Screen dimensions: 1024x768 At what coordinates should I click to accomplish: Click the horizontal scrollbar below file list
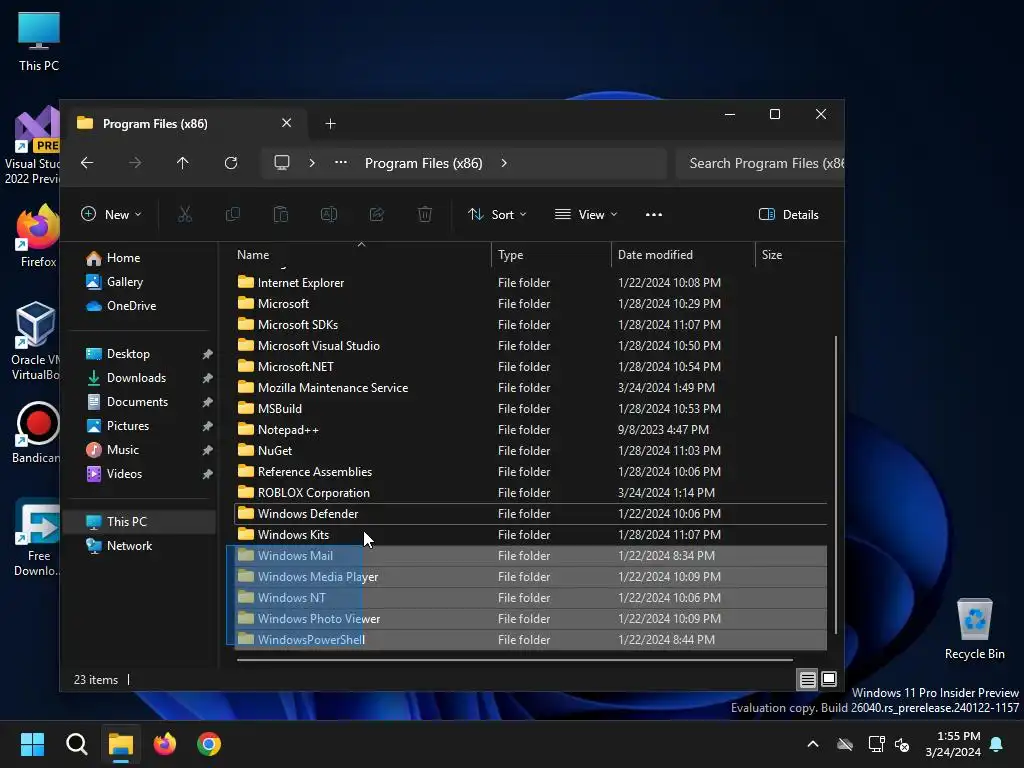[515, 660]
